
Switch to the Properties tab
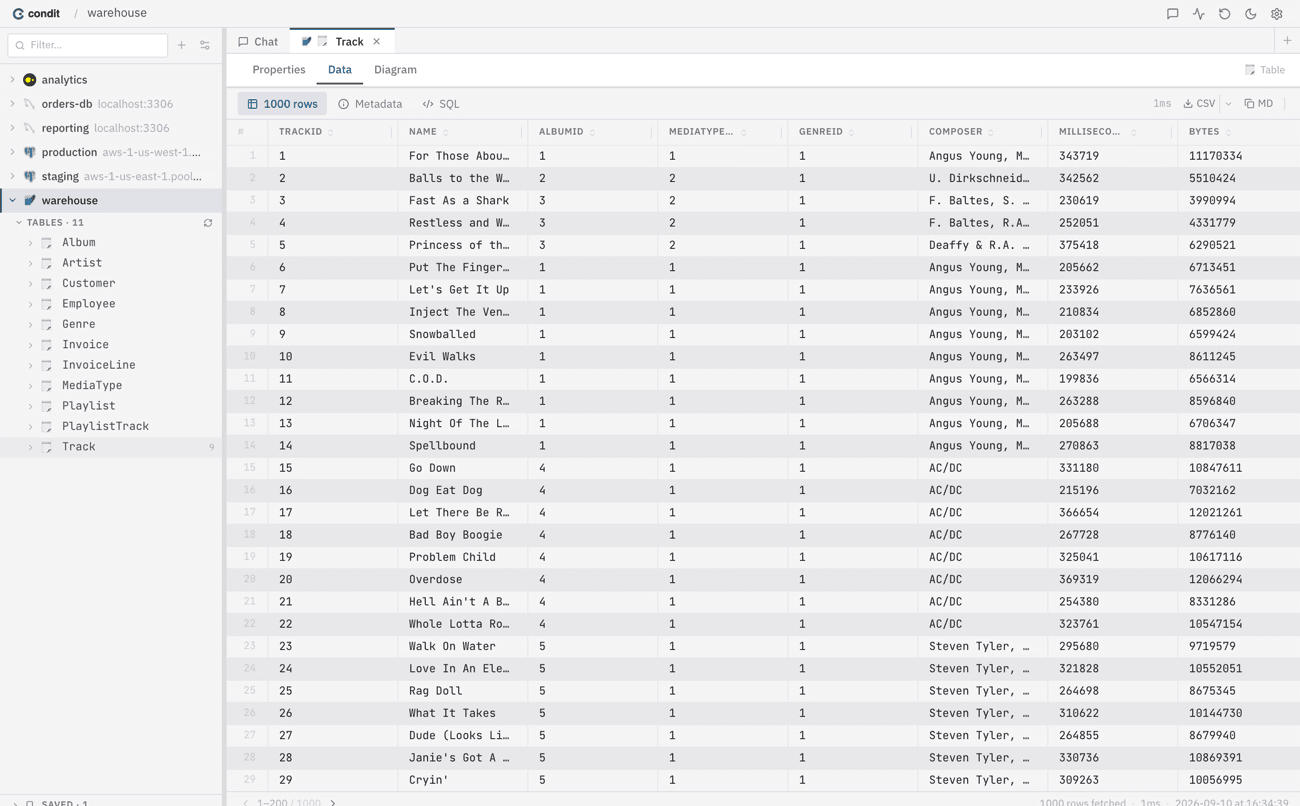(279, 70)
